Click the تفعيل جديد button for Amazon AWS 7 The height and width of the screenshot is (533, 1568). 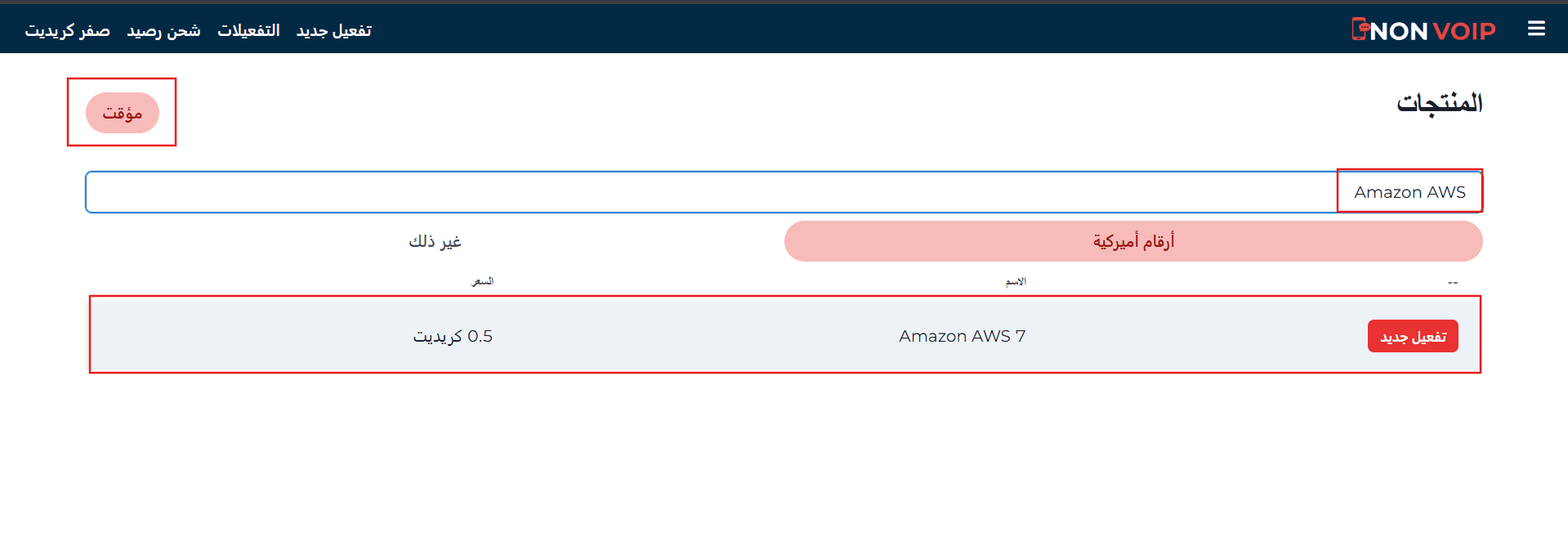(1412, 335)
